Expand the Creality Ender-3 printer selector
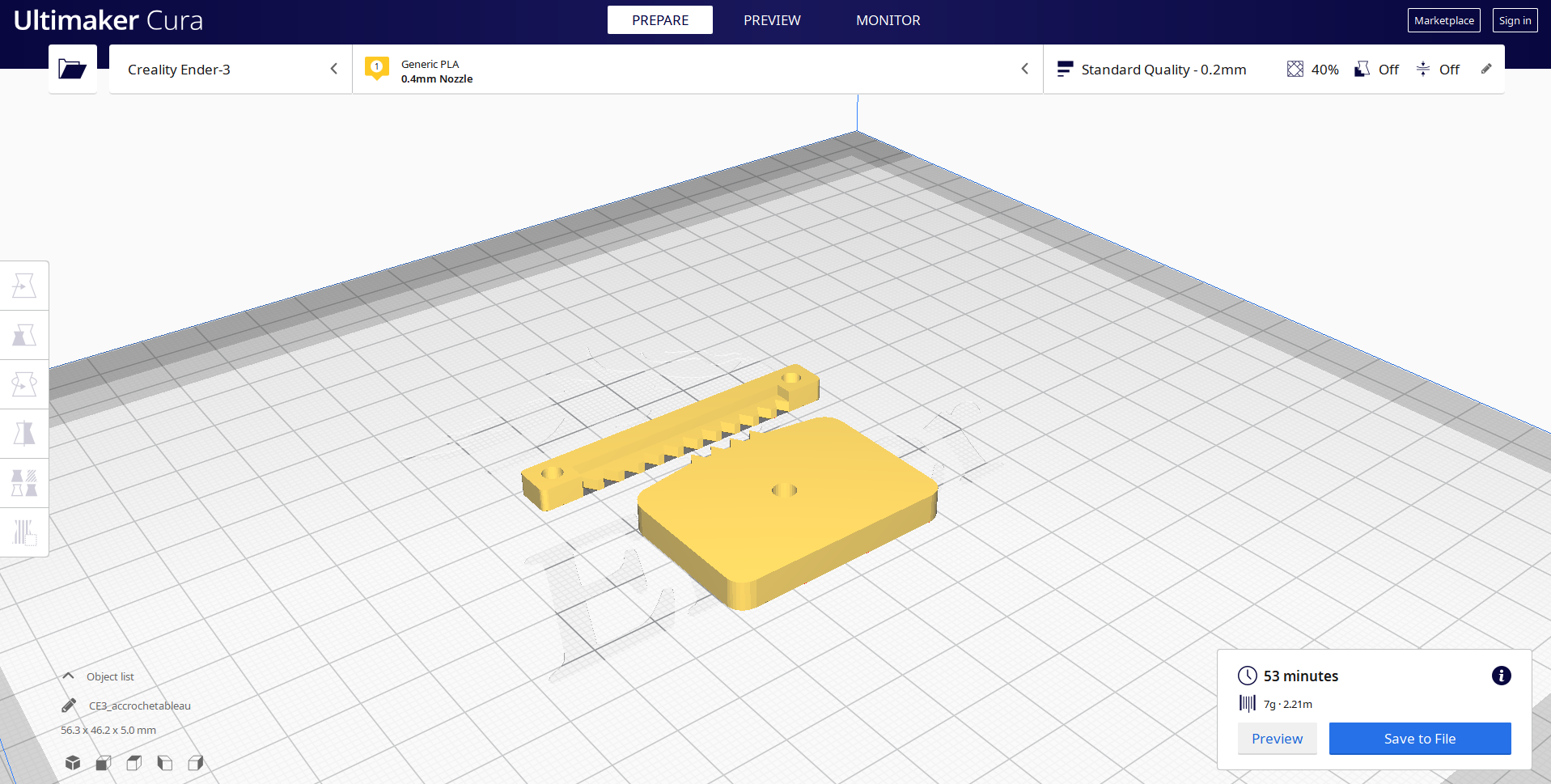The width and height of the screenshot is (1551, 784). pyautogui.click(x=231, y=70)
